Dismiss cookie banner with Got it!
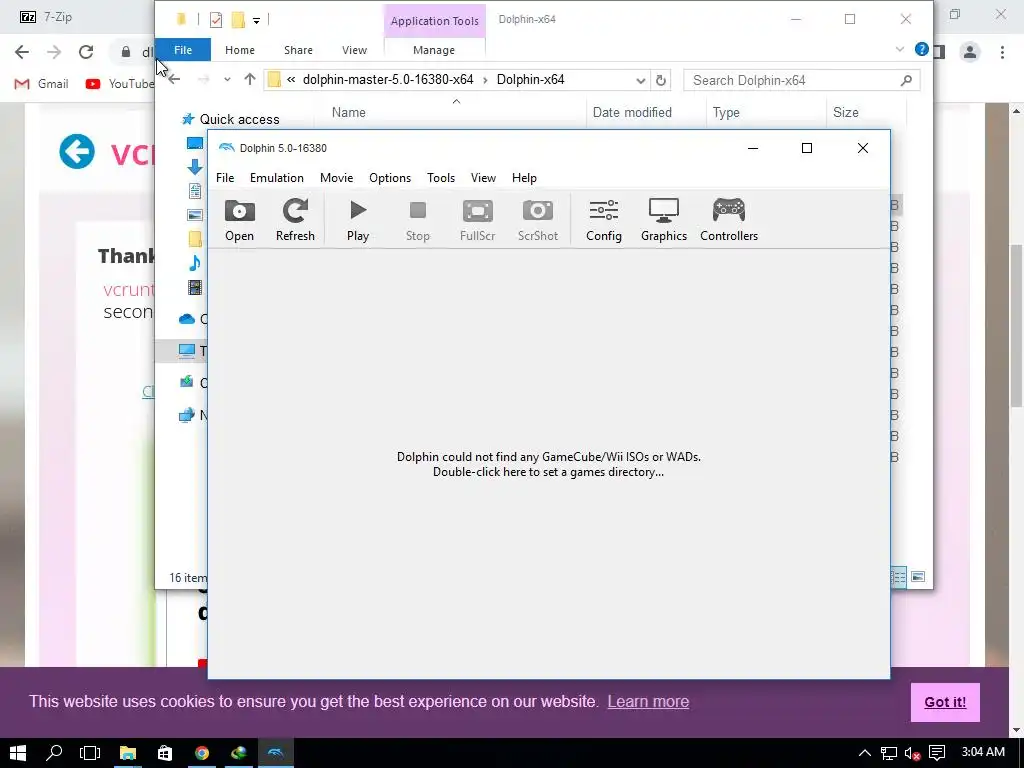 click(945, 702)
